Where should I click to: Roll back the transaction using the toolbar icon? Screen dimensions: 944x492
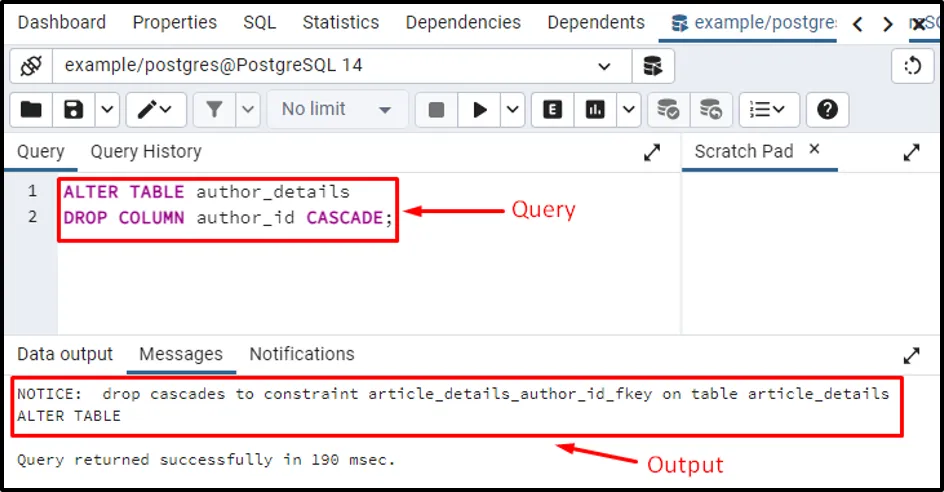[710, 109]
